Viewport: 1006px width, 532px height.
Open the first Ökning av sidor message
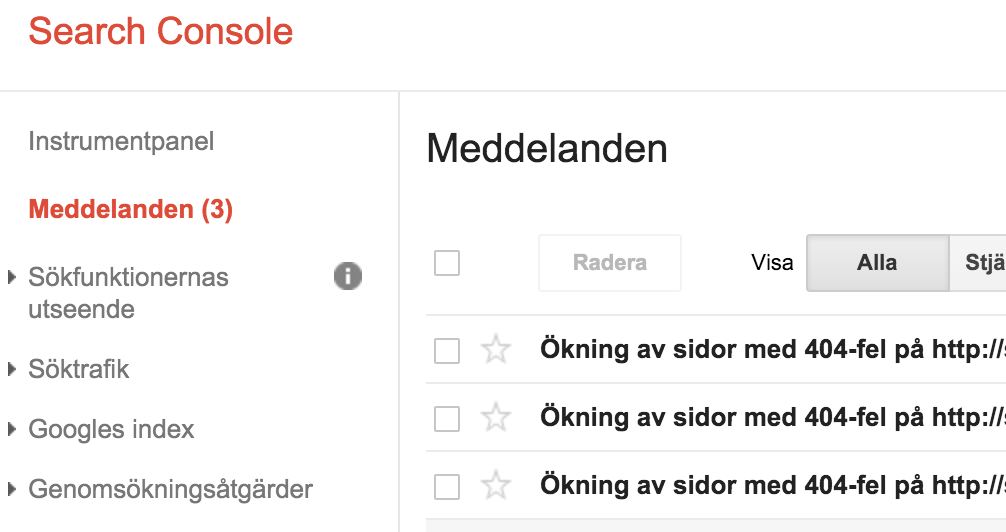(772, 350)
